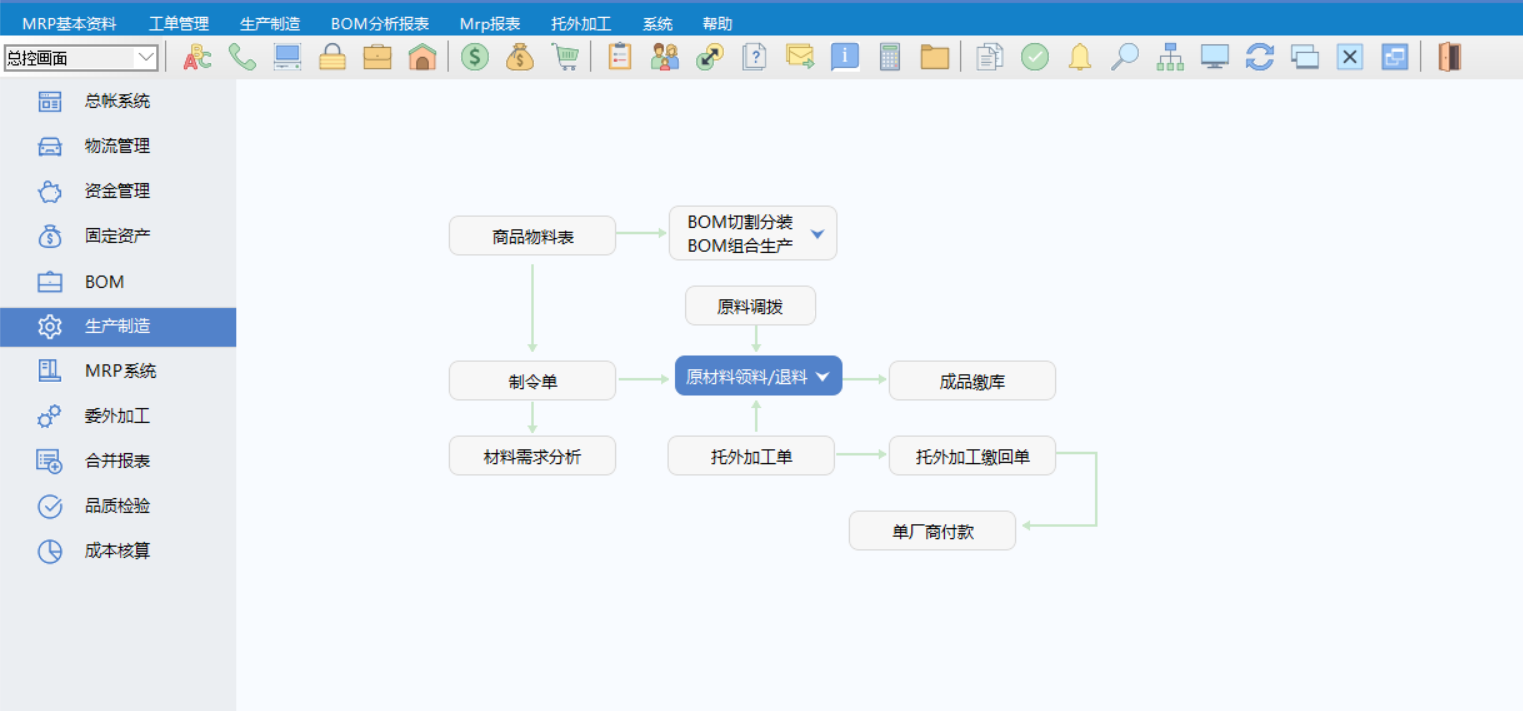The height and width of the screenshot is (711, 1523).
Task: Click the blue restore window toolbar icon
Action: pyautogui.click(x=1395, y=57)
